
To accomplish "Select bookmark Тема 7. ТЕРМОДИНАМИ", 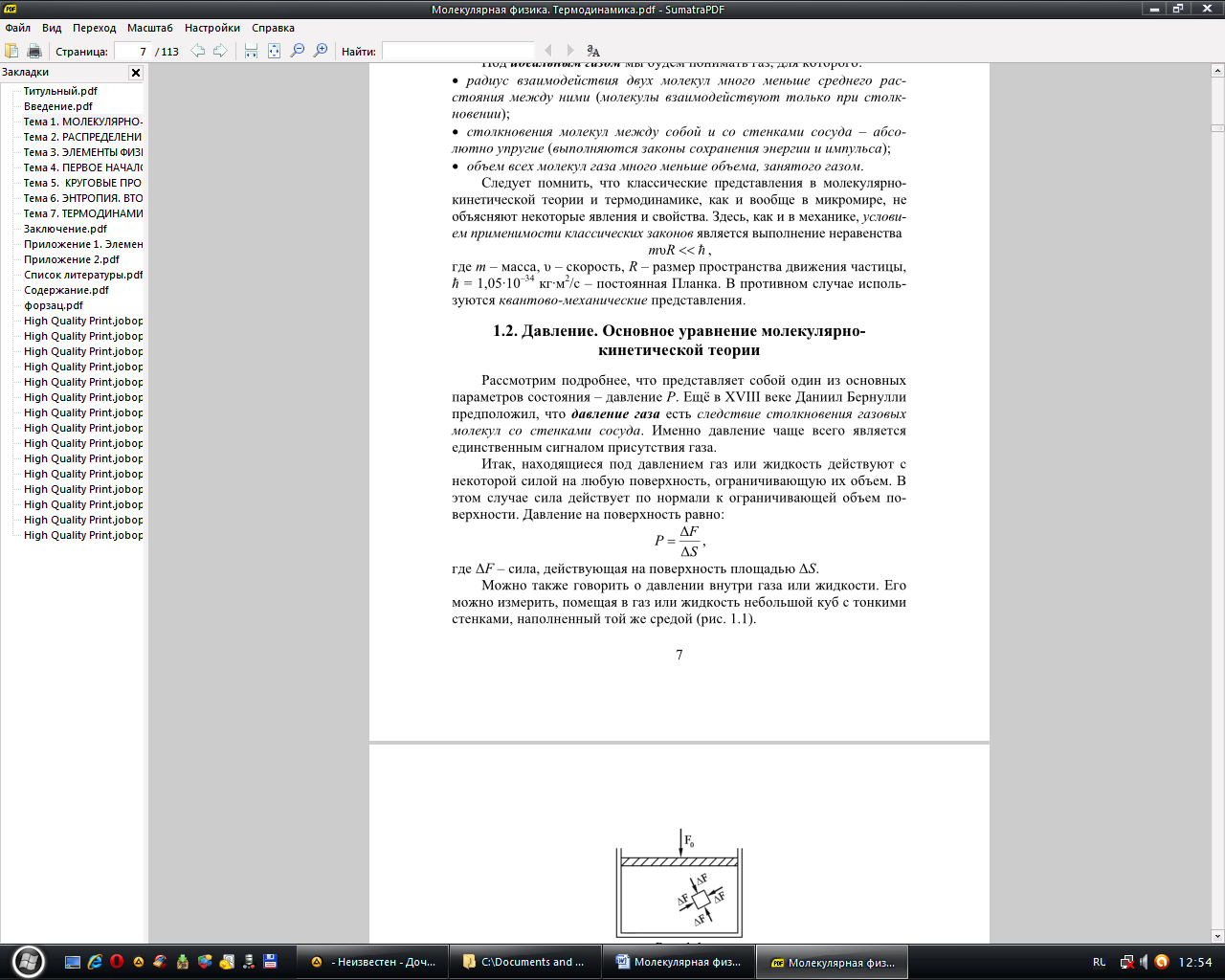I will [x=82, y=213].
